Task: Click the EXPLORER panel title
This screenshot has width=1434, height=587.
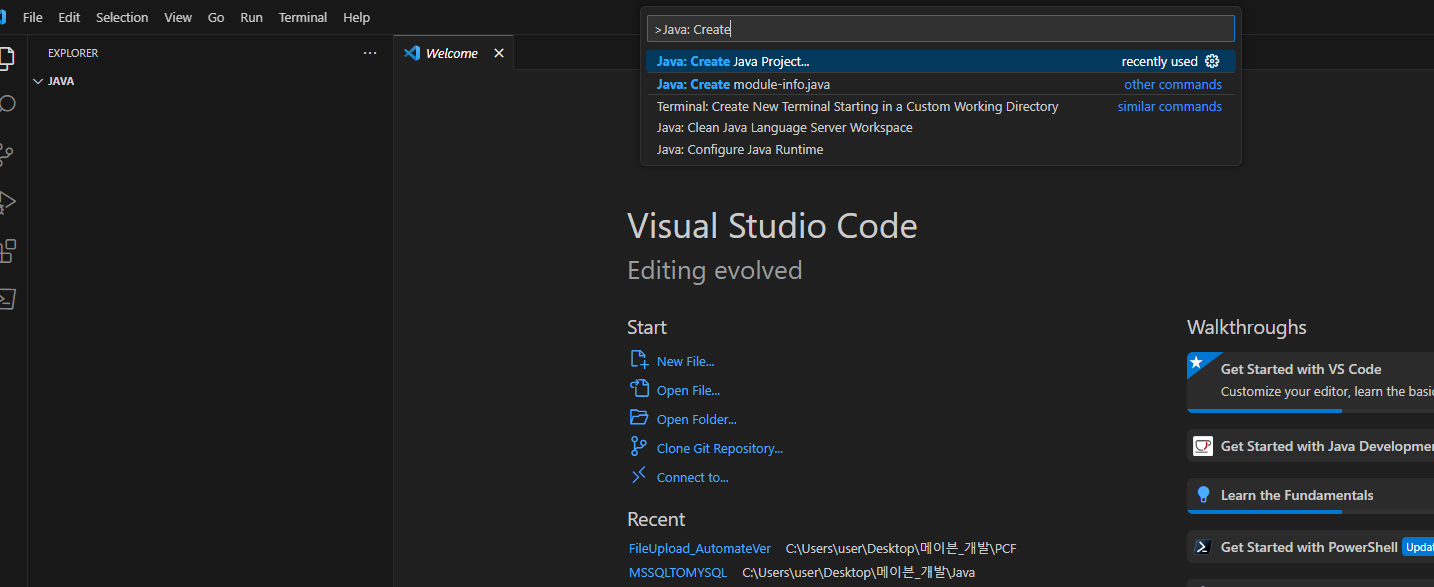Action: (73, 53)
